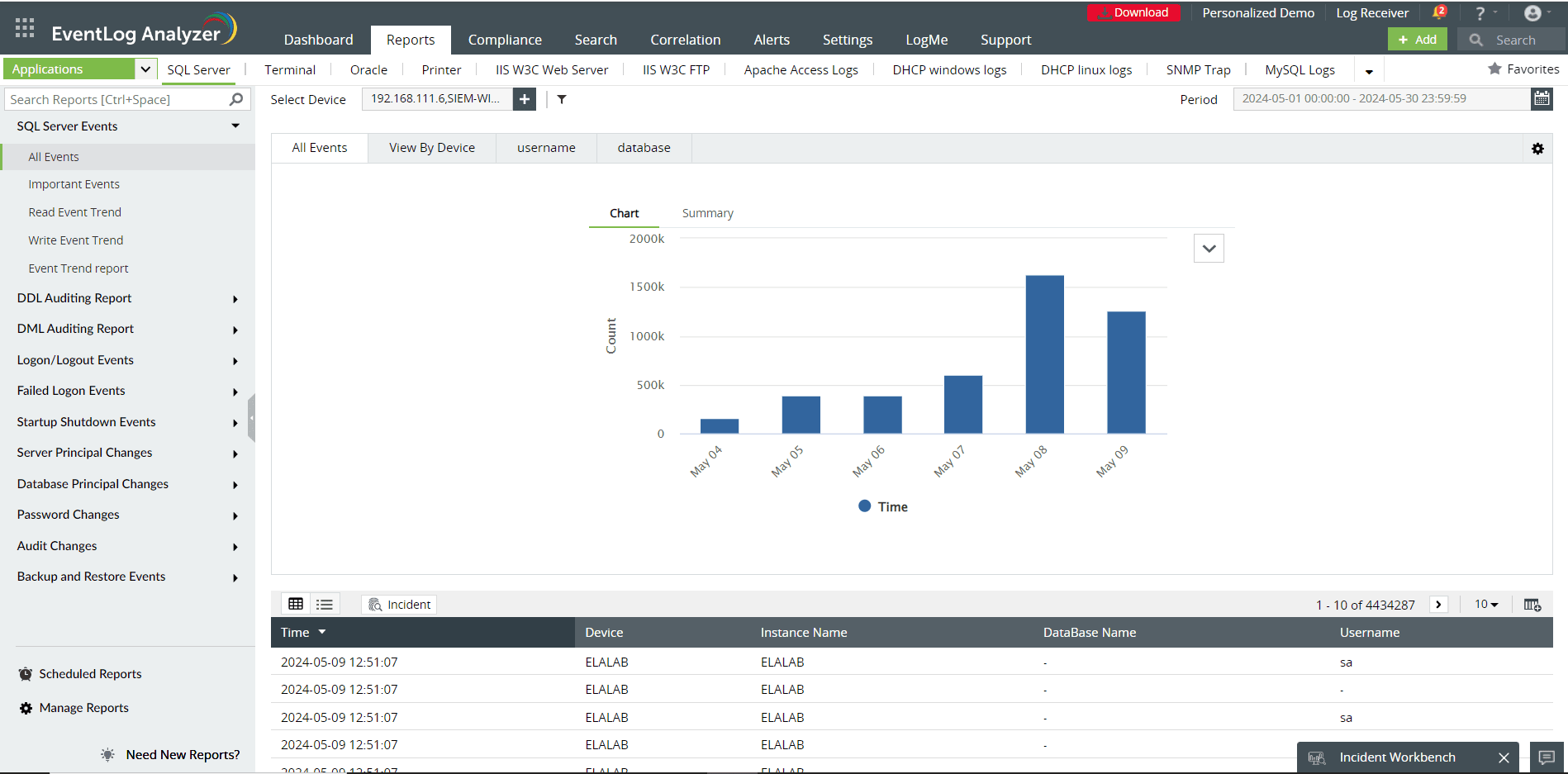Expand the Failed Logon Events category
The width and height of the screenshot is (1568, 774).
235,391
